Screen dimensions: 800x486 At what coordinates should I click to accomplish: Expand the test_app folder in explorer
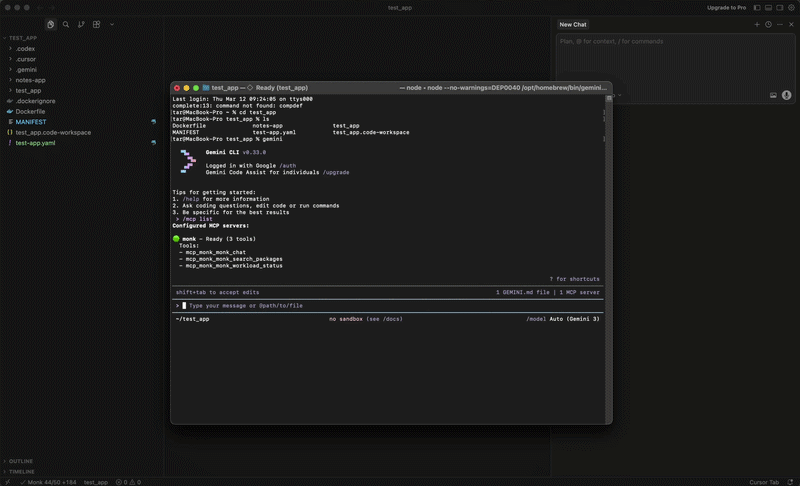point(28,91)
